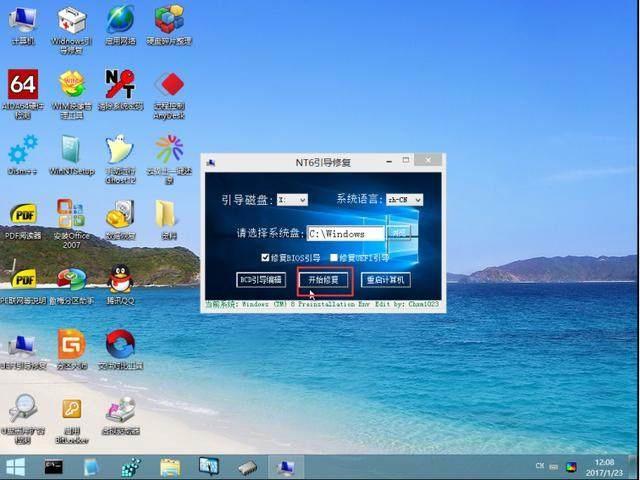Launch AIDA64 hardware detection icon
The height and width of the screenshot is (480, 640).
pos(23,94)
